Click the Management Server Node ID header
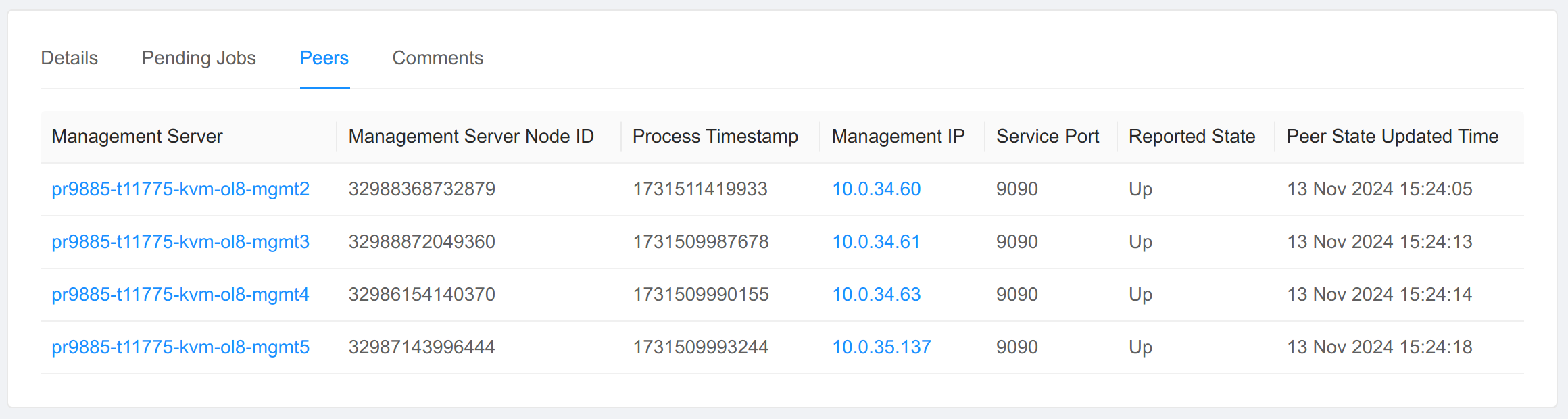 [471, 137]
